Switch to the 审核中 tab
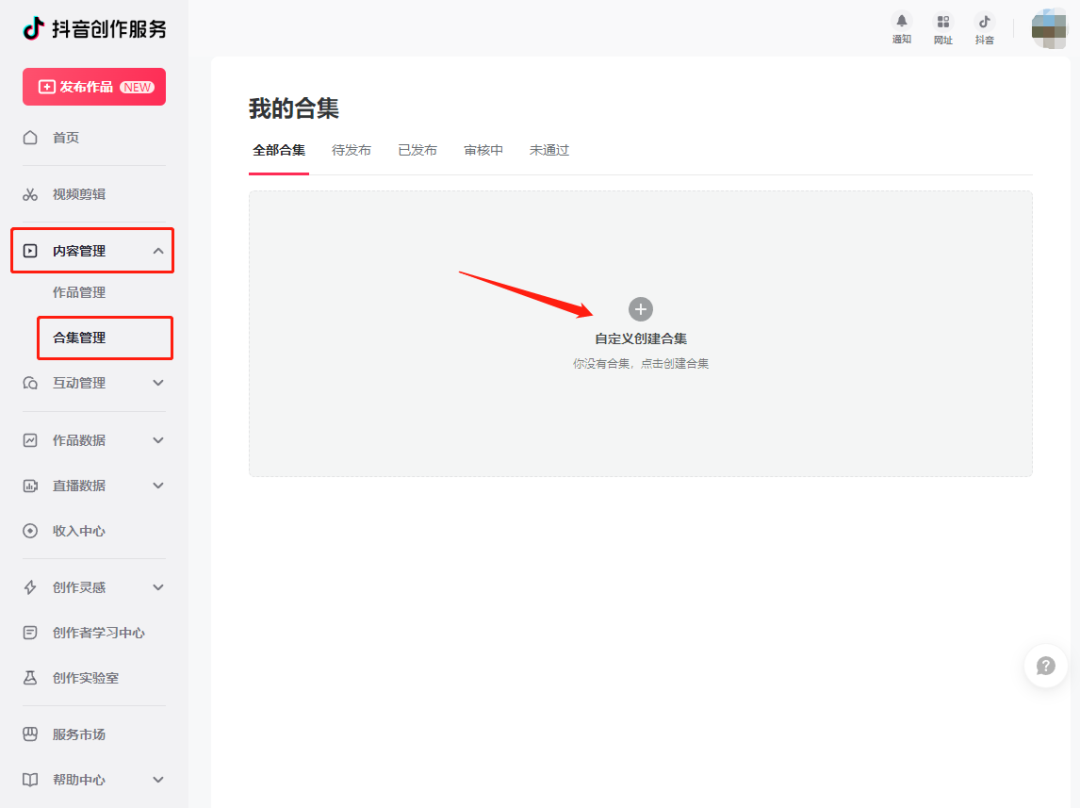 (483, 150)
